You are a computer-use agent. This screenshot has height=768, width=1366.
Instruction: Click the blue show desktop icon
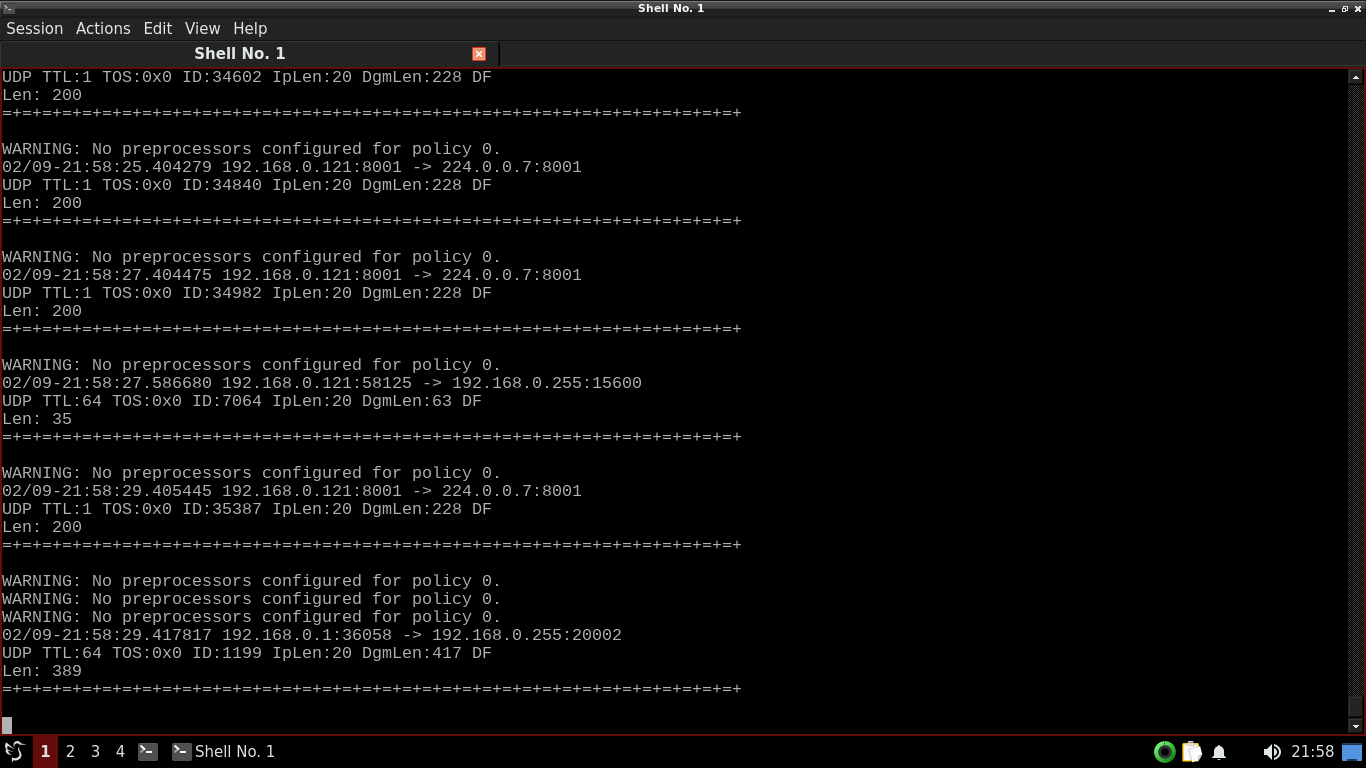tap(1352, 752)
